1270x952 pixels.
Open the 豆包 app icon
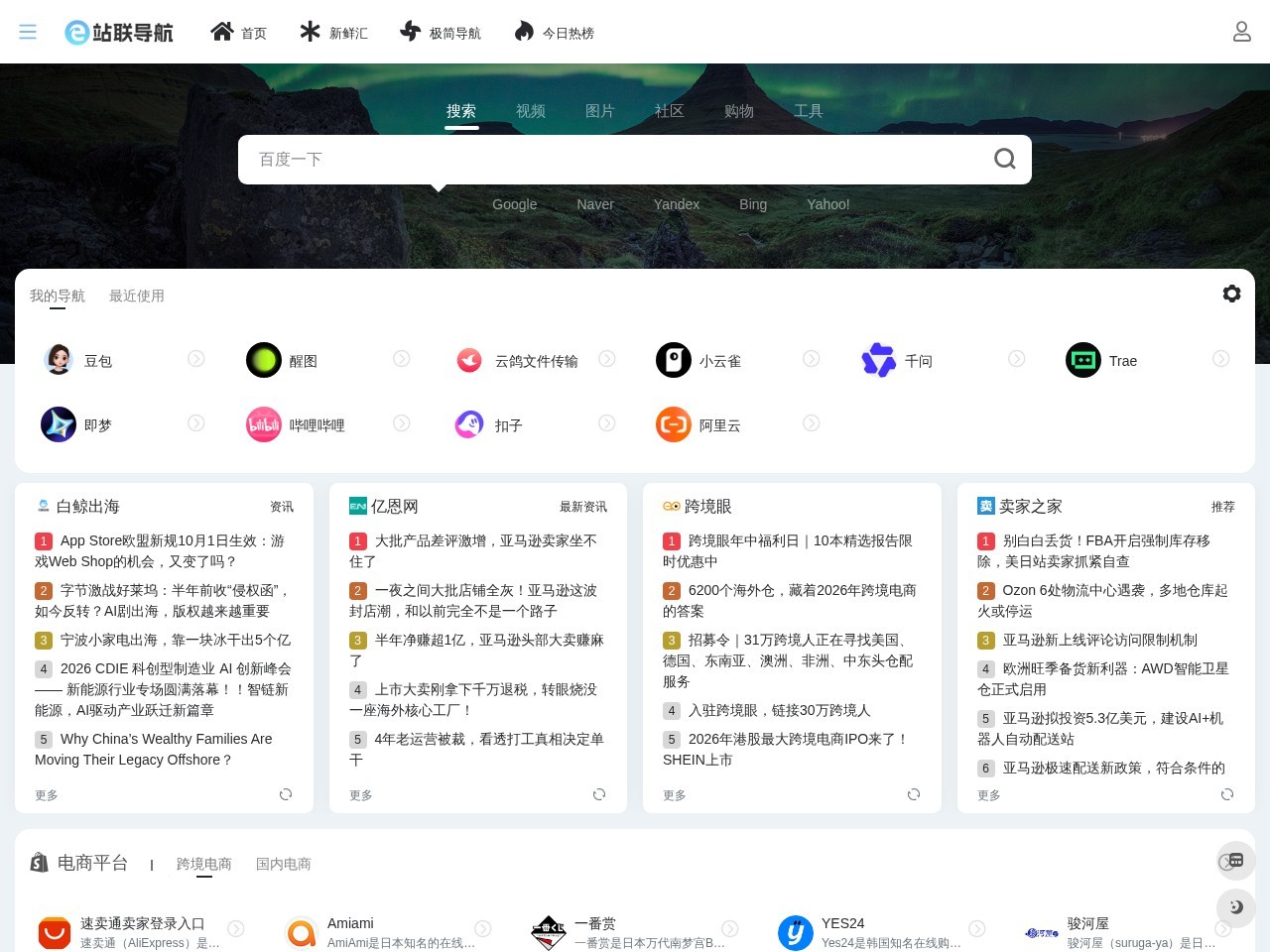pos(59,360)
